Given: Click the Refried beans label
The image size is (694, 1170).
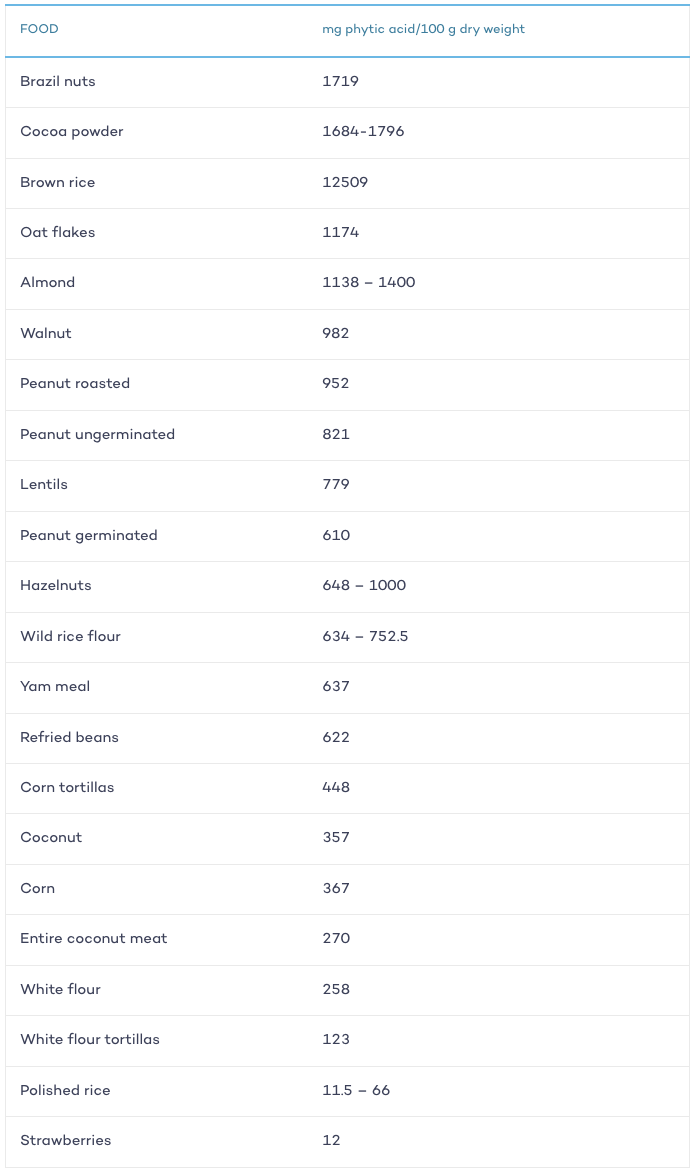Looking at the screenshot, I should point(69,737).
